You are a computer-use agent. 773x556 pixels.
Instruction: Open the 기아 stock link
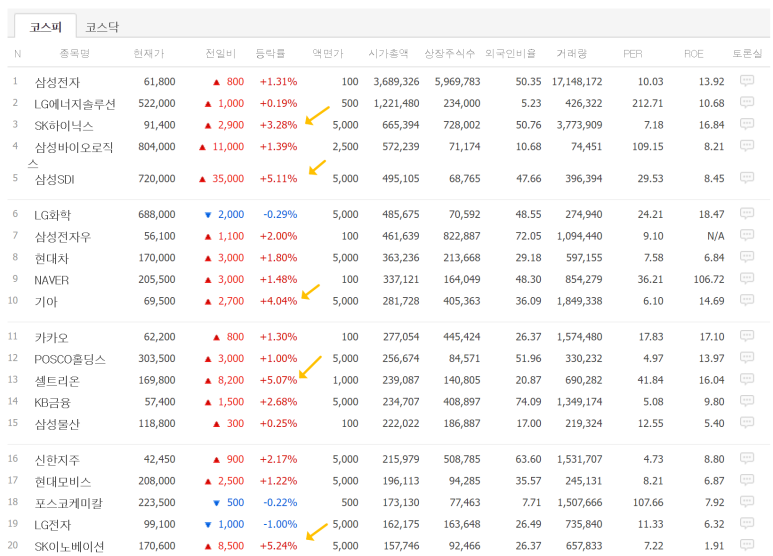pos(46,302)
